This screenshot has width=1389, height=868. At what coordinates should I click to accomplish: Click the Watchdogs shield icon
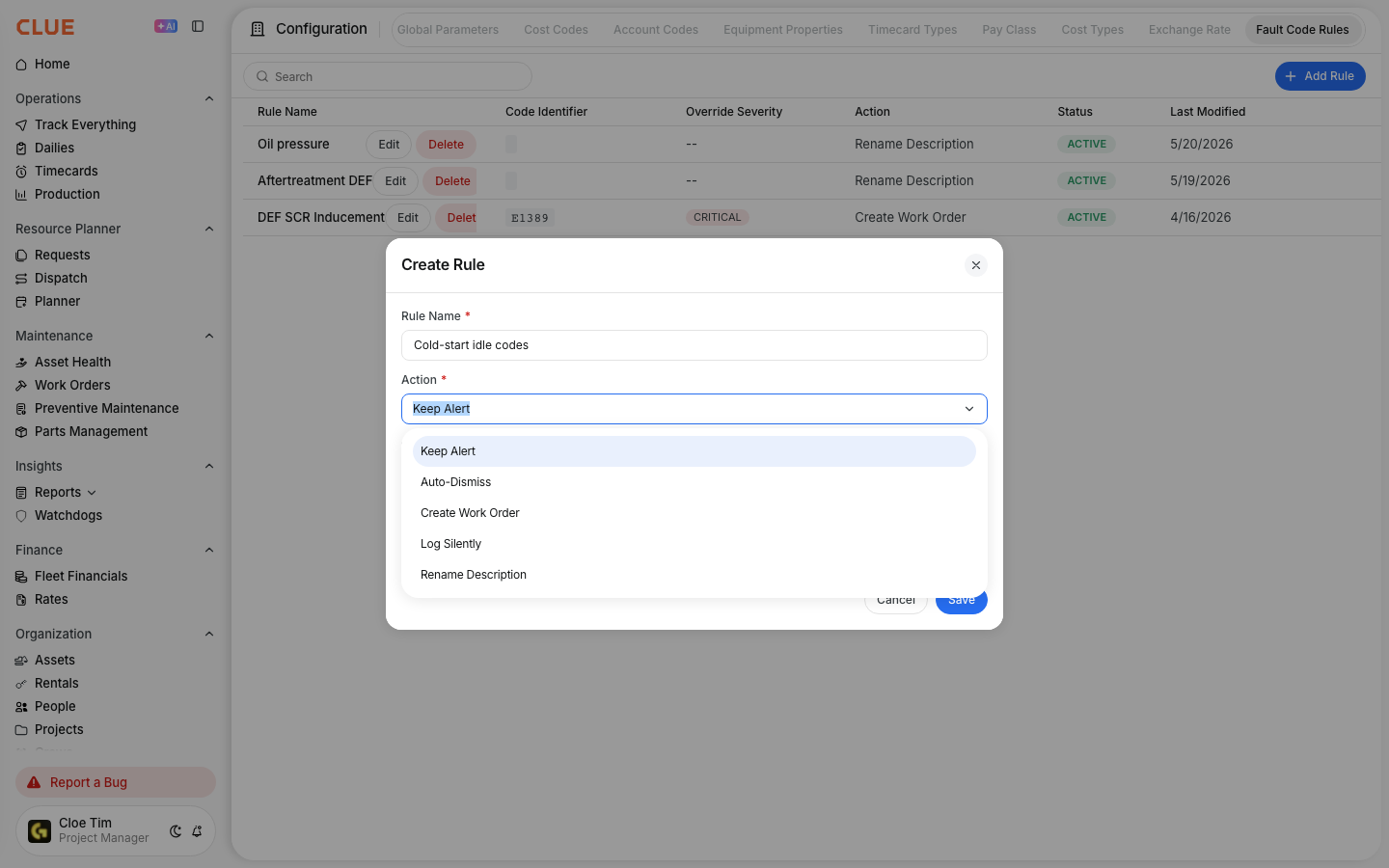click(x=21, y=515)
